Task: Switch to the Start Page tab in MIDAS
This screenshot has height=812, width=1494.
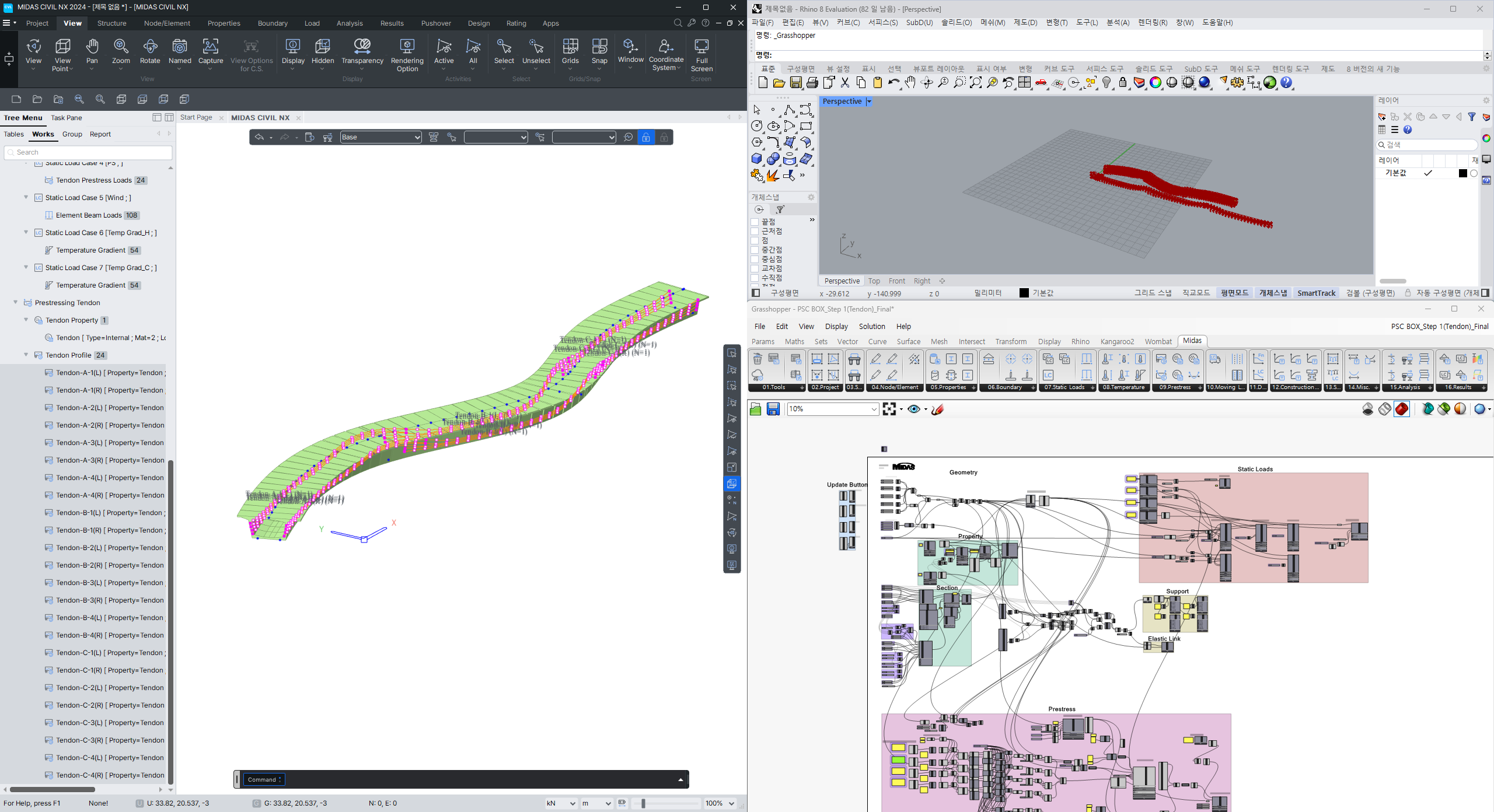Action: [196, 117]
